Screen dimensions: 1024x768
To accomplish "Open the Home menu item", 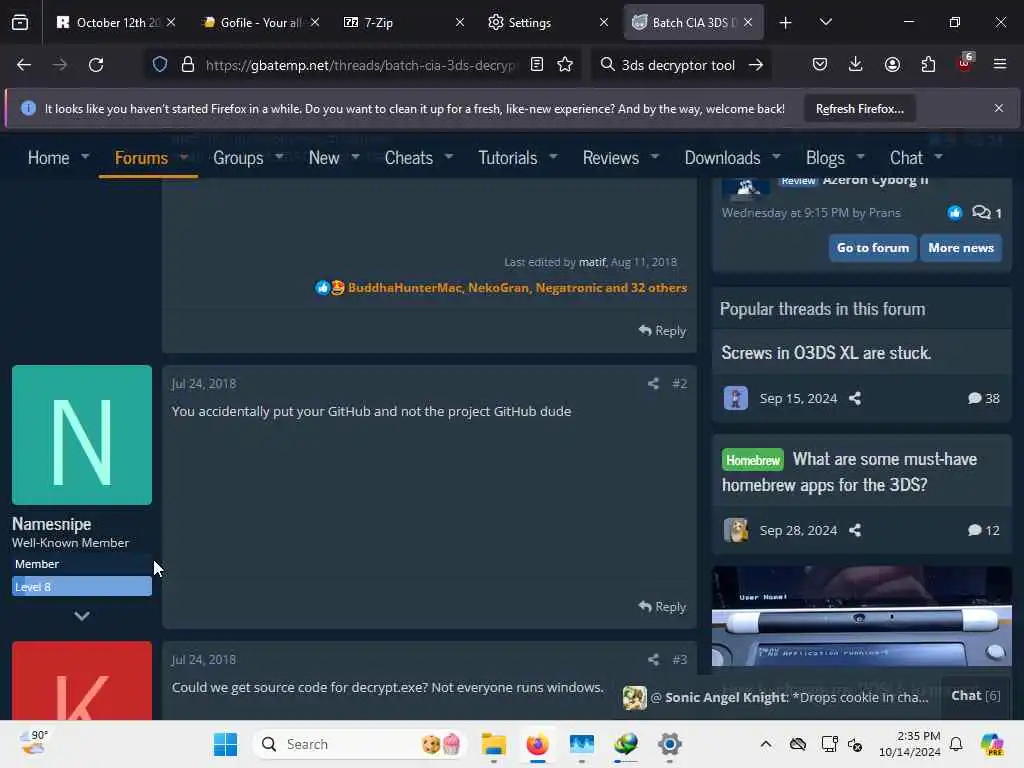I will 48,157.
